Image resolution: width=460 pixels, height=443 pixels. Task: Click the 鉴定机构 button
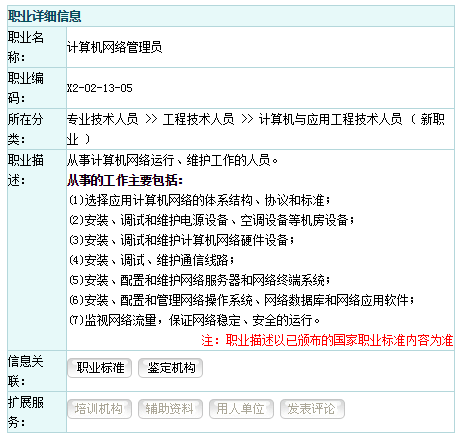(x=170, y=368)
